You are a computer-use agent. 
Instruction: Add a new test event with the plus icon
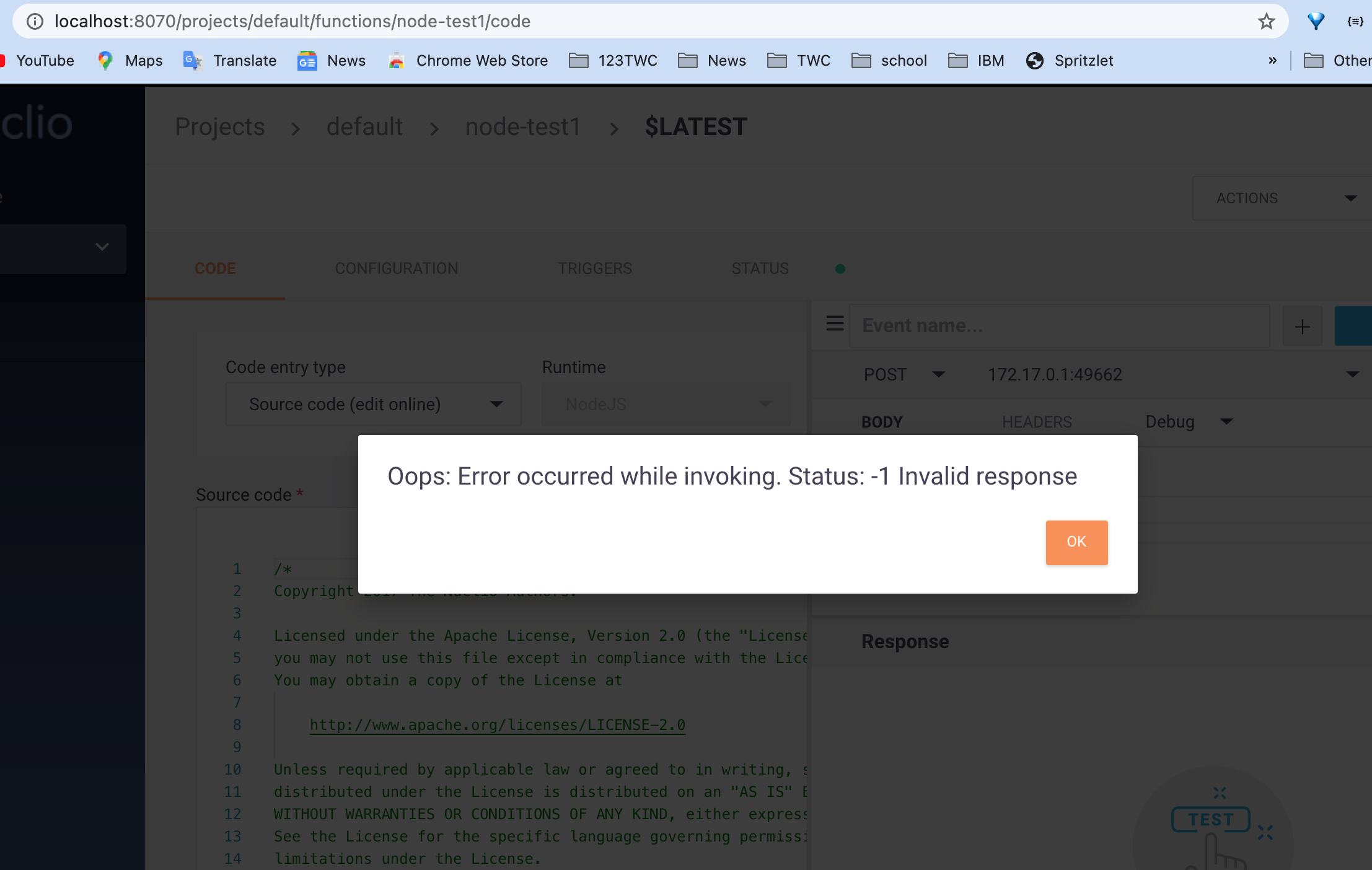pyautogui.click(x=1302, y=326)
